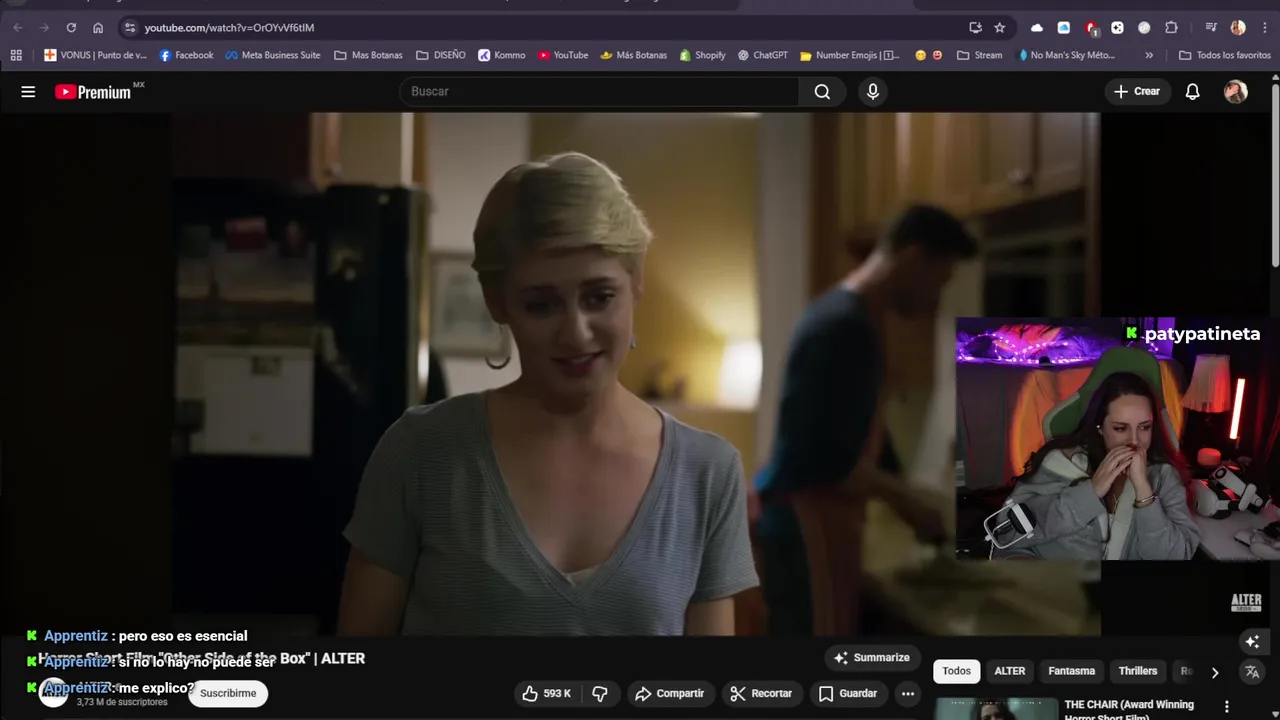Open the Mas Botanas bookmark folder
Image resolution: width=1280 pixels, height=720 pixels.
(x=368, y=55)
